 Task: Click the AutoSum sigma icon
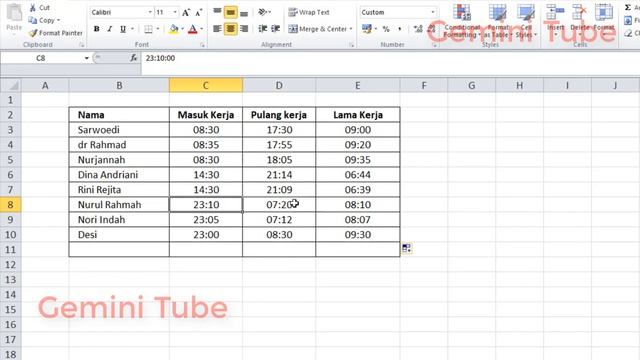coord(628,7)
